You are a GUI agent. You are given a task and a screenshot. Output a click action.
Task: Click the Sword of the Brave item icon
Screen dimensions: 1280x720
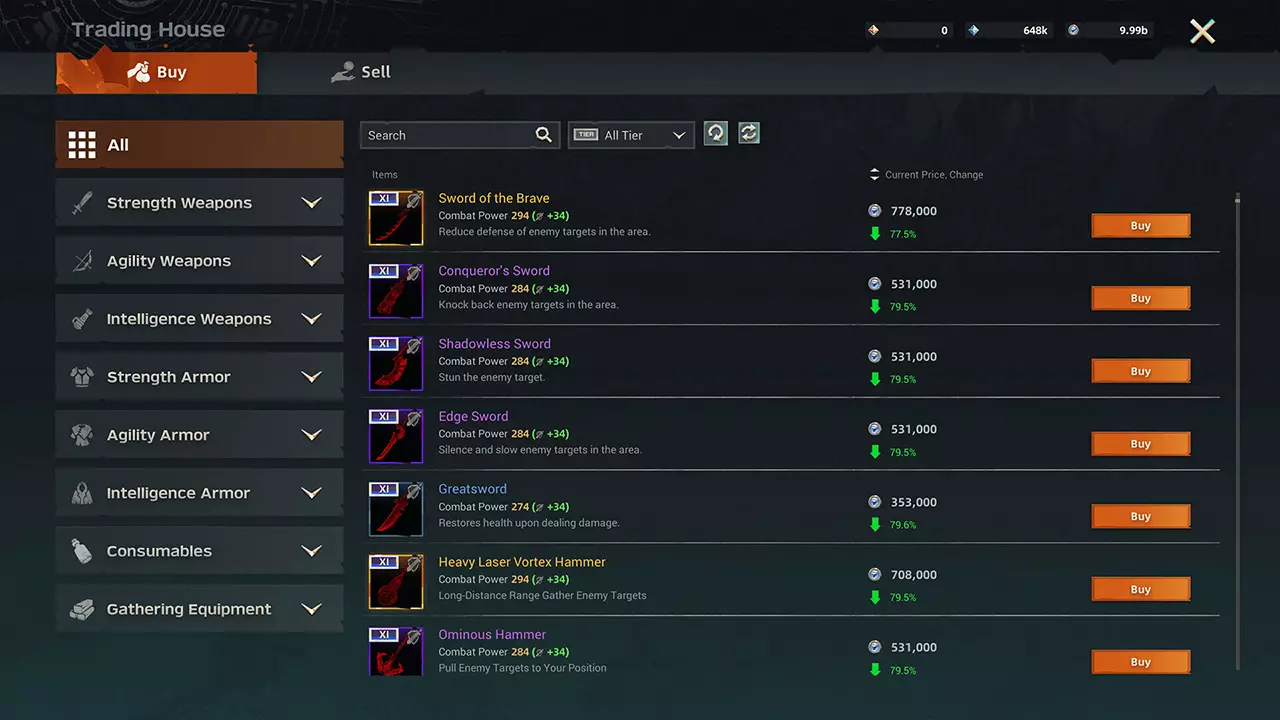coord(396,218)
